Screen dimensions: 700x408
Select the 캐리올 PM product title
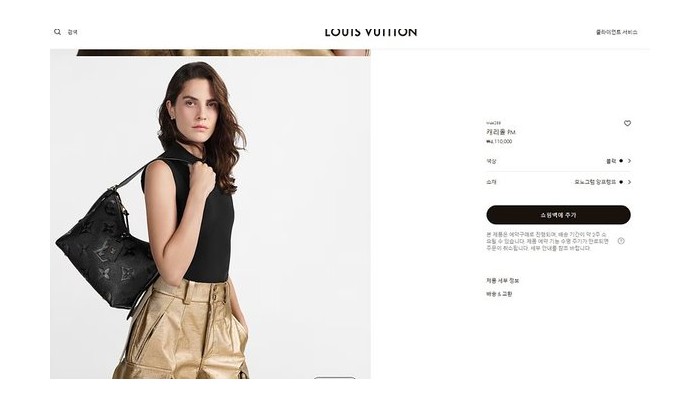point(501,132)
